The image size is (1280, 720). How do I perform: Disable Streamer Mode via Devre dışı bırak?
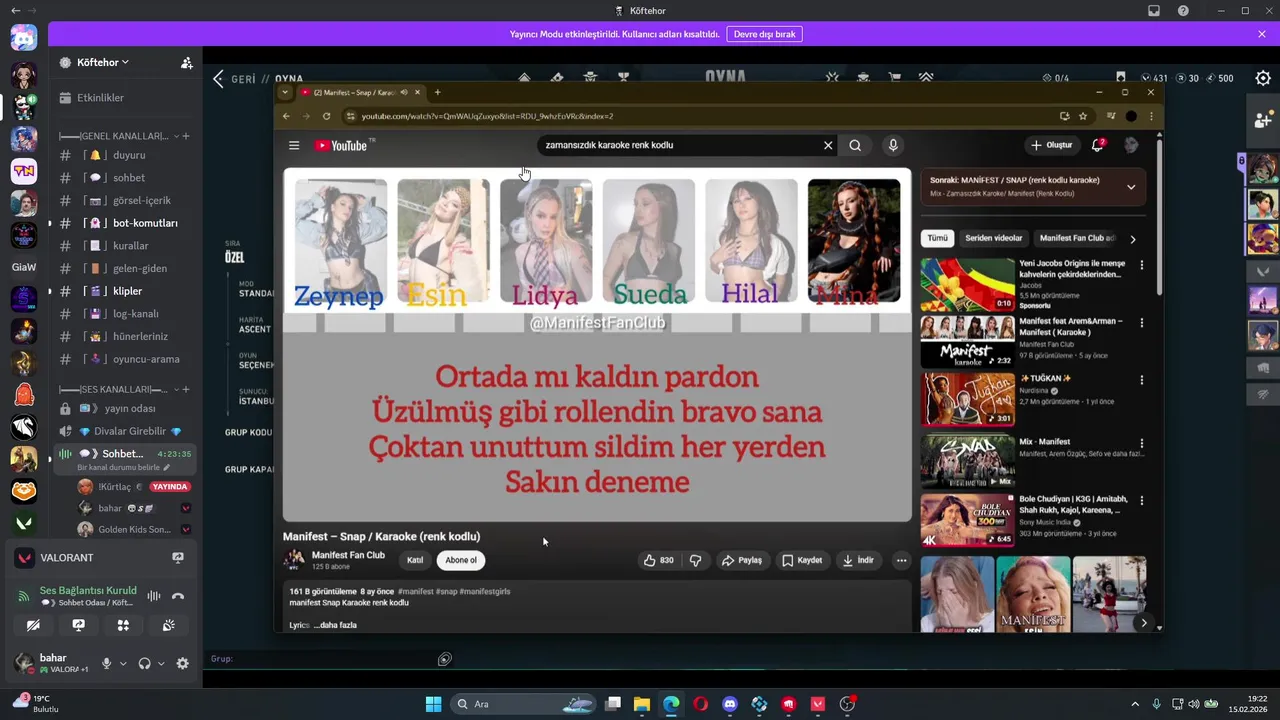click(764, 34)
